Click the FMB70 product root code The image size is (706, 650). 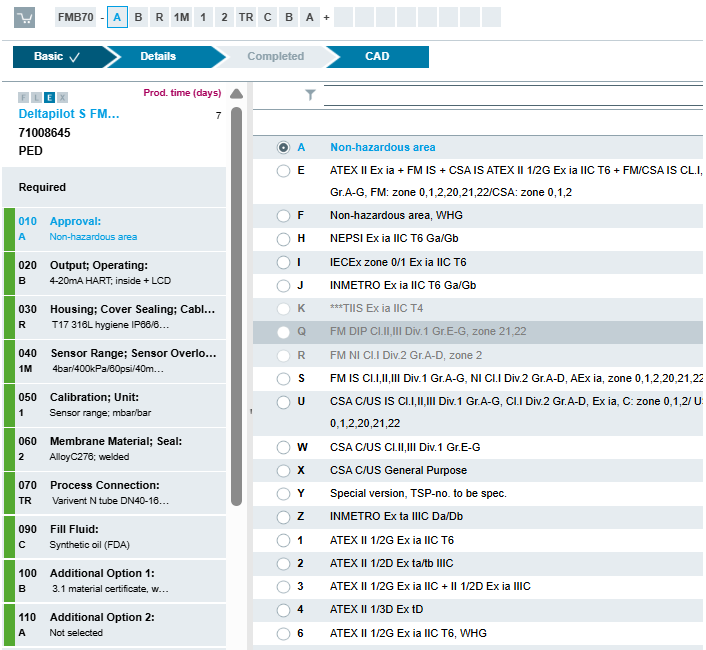(75, 18)
